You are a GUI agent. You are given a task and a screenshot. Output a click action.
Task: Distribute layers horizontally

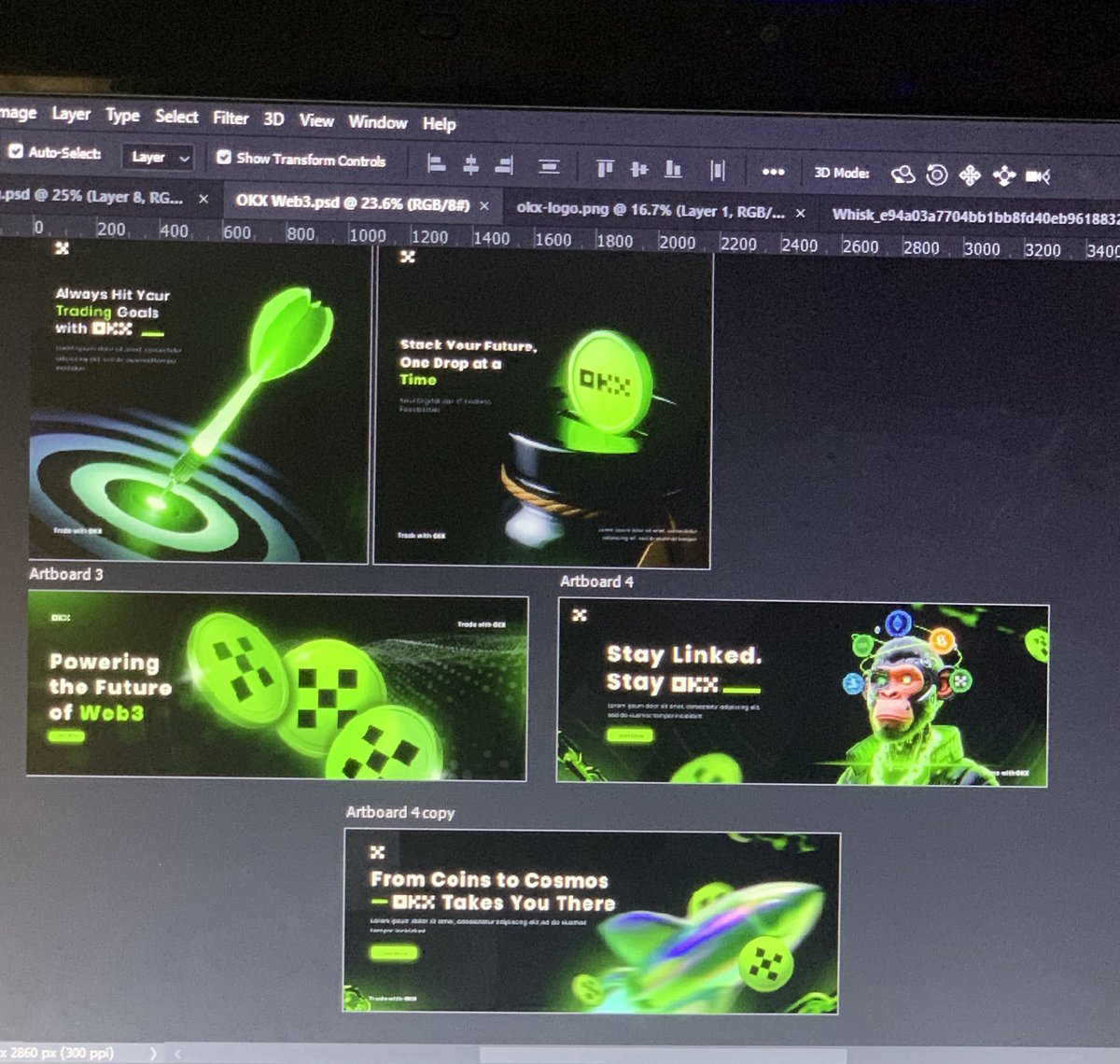tap(717, 171)
